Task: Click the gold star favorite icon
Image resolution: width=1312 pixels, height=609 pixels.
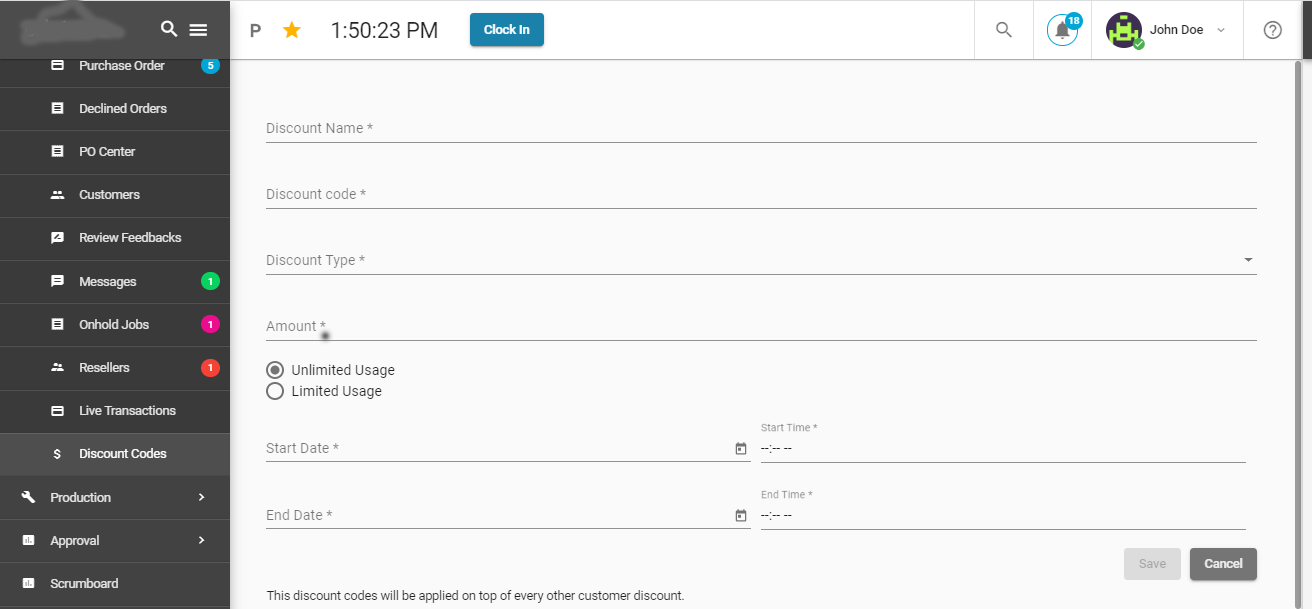Action: click(x=292, y=30)
